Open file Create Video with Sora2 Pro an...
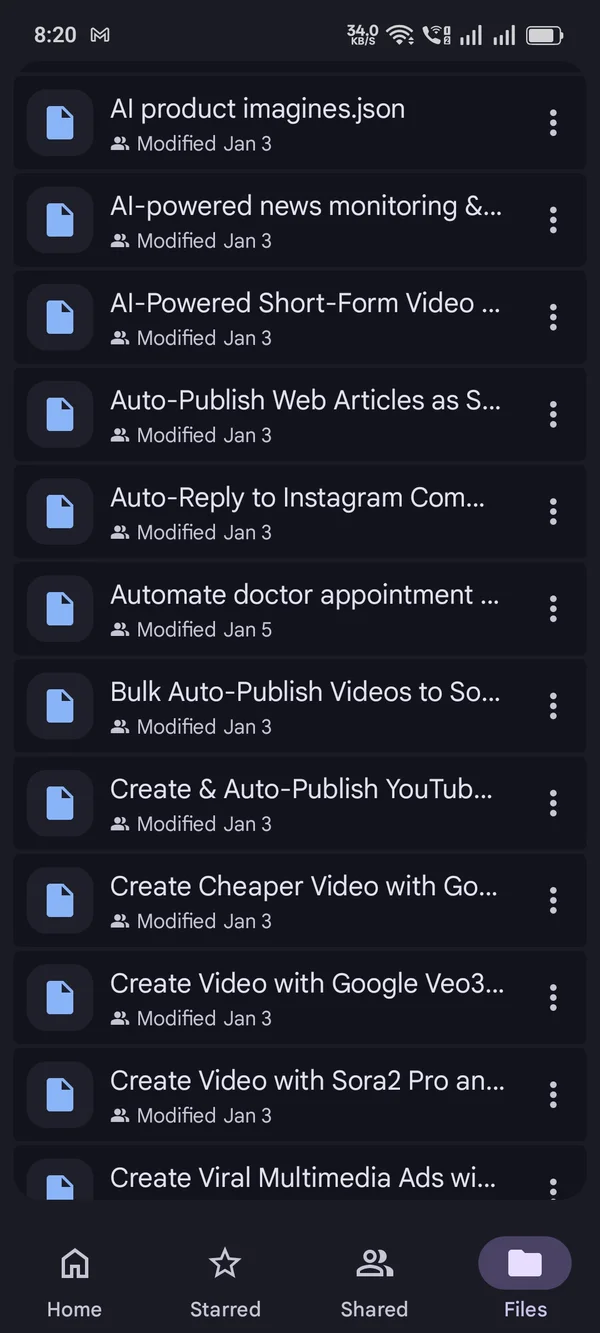This screenshot has height=1333, width=600. 300,1094
